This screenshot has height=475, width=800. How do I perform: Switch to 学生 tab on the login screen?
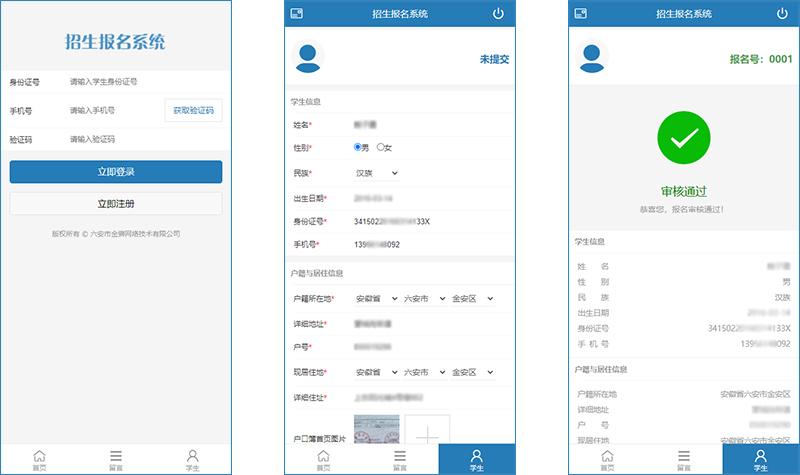click(193, 458)
